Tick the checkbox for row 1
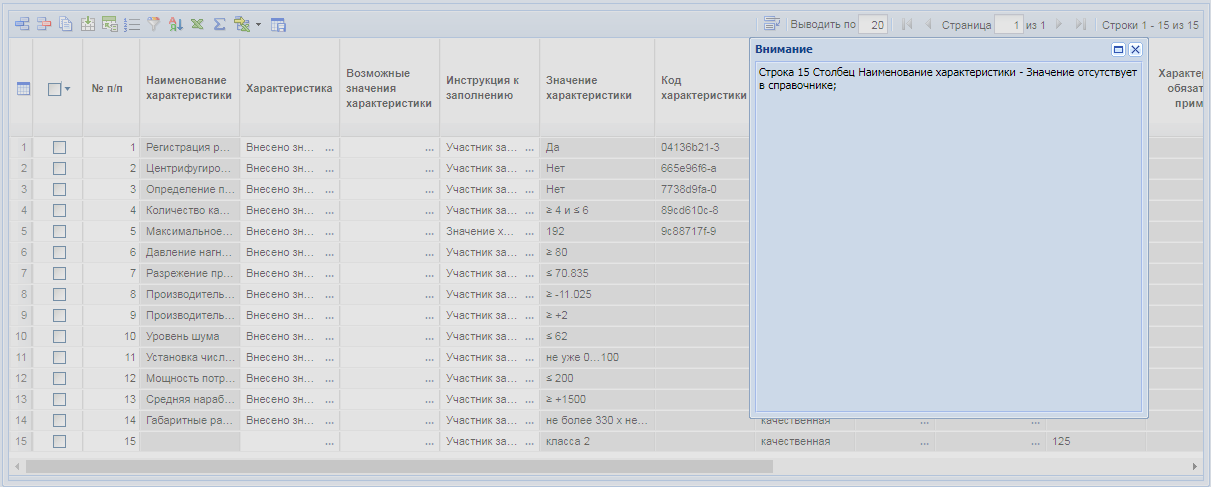Screen dimensions: 1211x487 [59, 147]
